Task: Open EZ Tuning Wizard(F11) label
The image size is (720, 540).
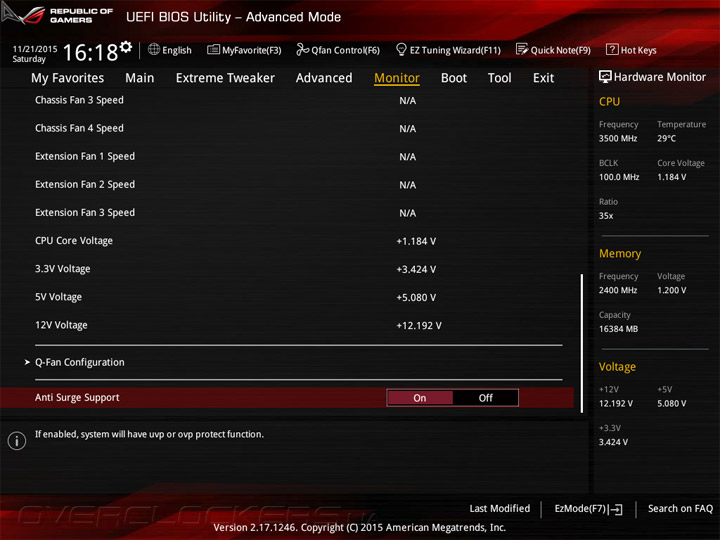Action: coord(455,50)
